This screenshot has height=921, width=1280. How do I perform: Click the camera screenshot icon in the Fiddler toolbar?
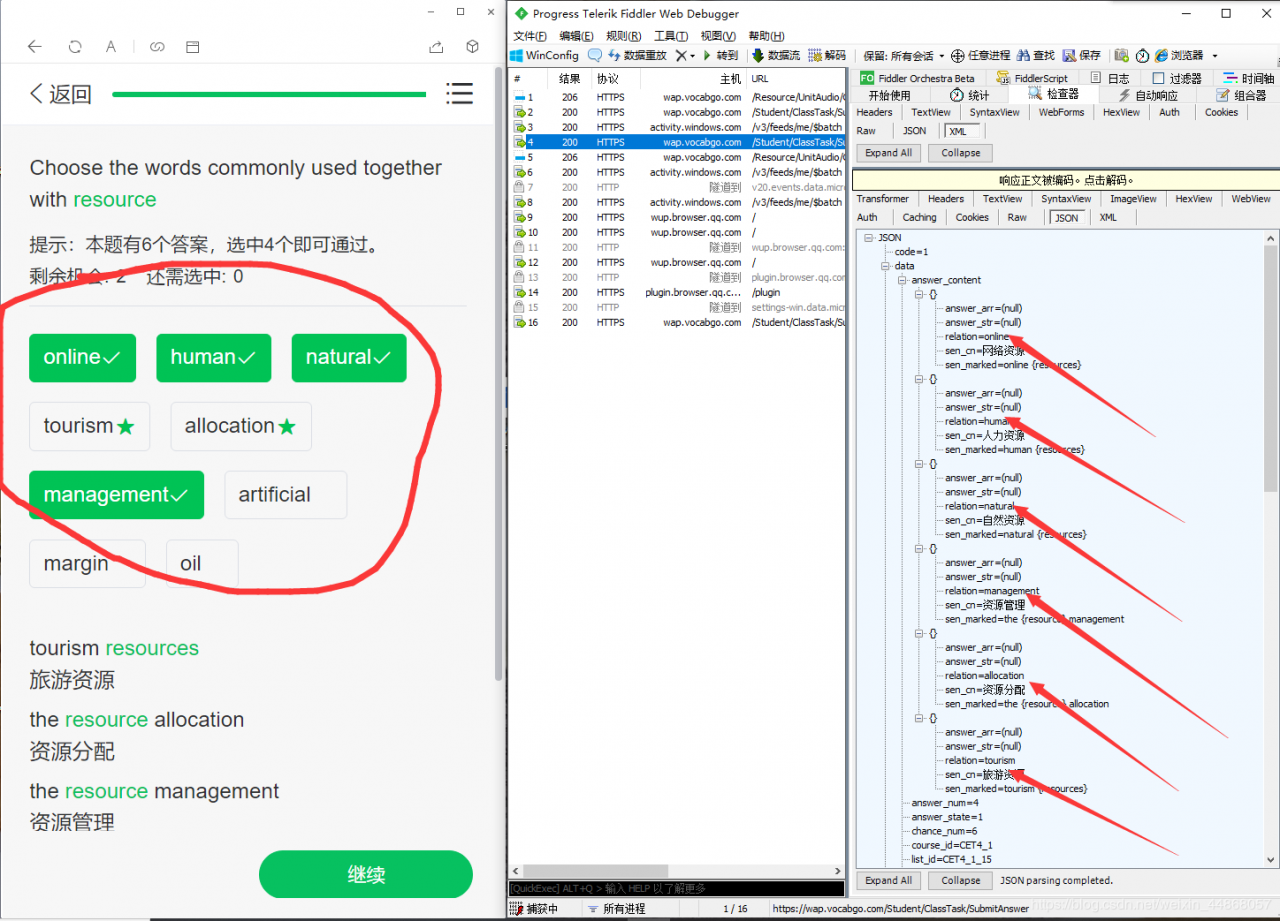tap(1122, 56)
